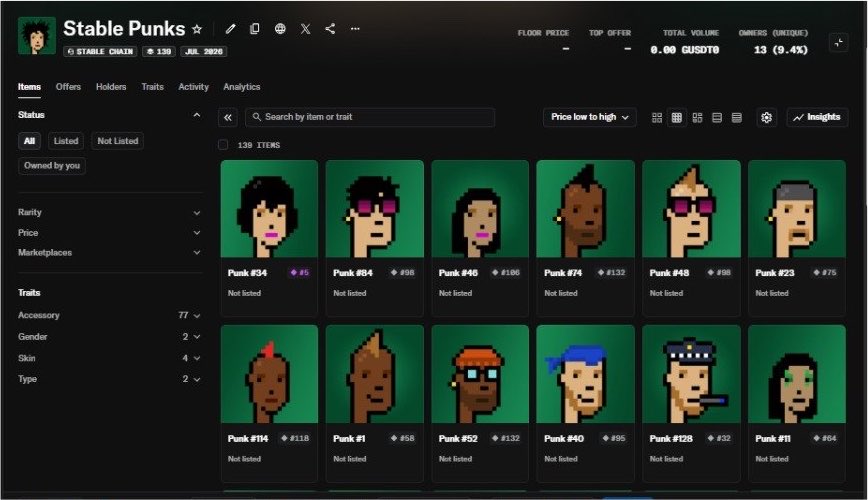Open the Punk #52 card image
The width and height of the screenshot is (868, 500).
tap(480, 374)
